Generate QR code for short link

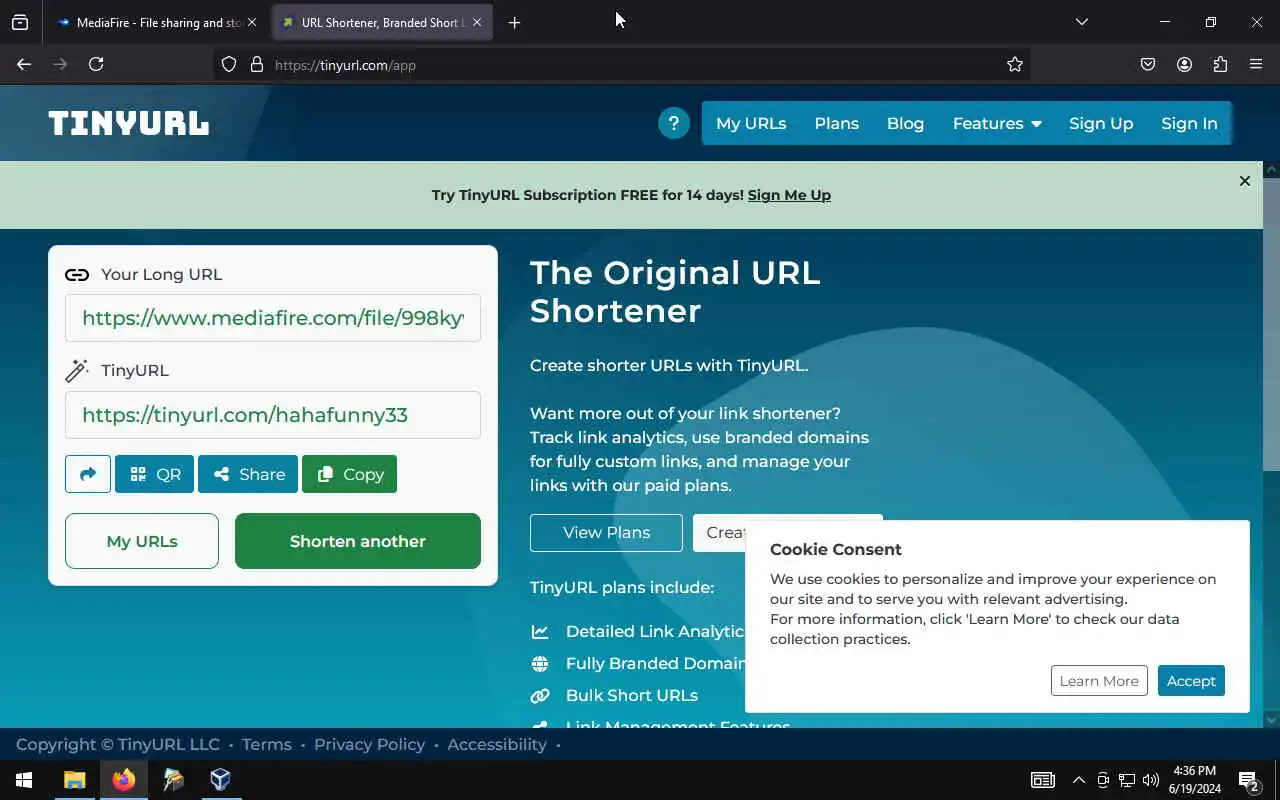[154, 474]
